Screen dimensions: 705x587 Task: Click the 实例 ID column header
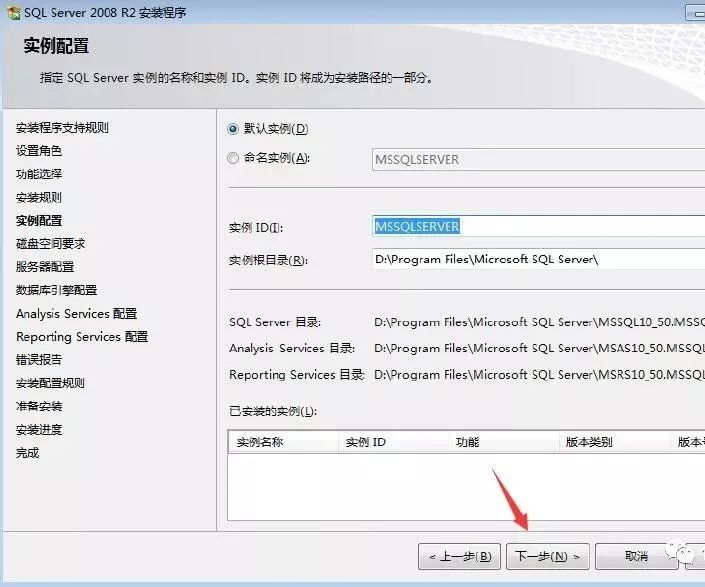[x=393, y=442]
